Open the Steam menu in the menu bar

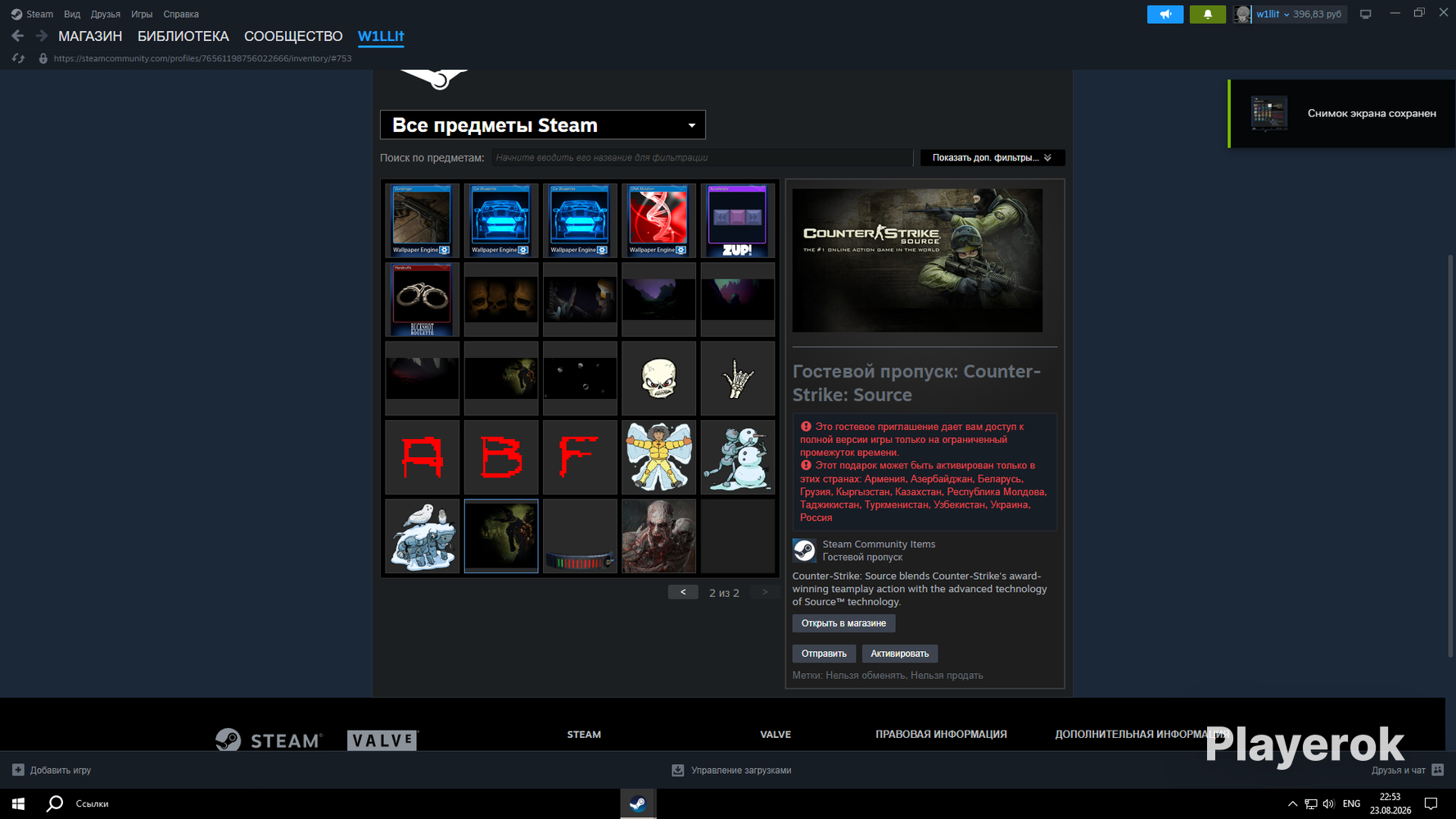[32, 14]
